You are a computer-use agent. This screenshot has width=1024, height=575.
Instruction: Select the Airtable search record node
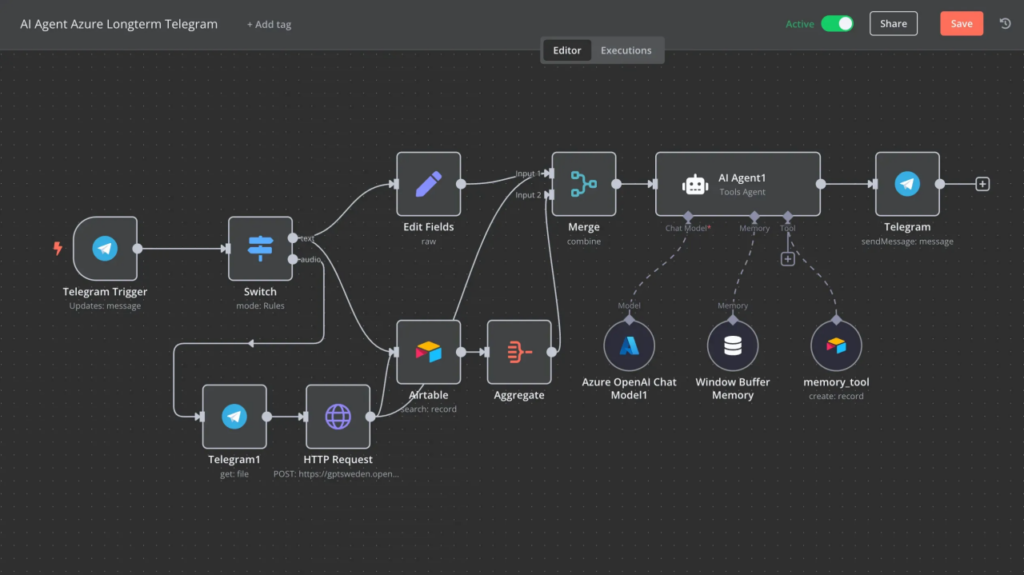click(428, 352)
